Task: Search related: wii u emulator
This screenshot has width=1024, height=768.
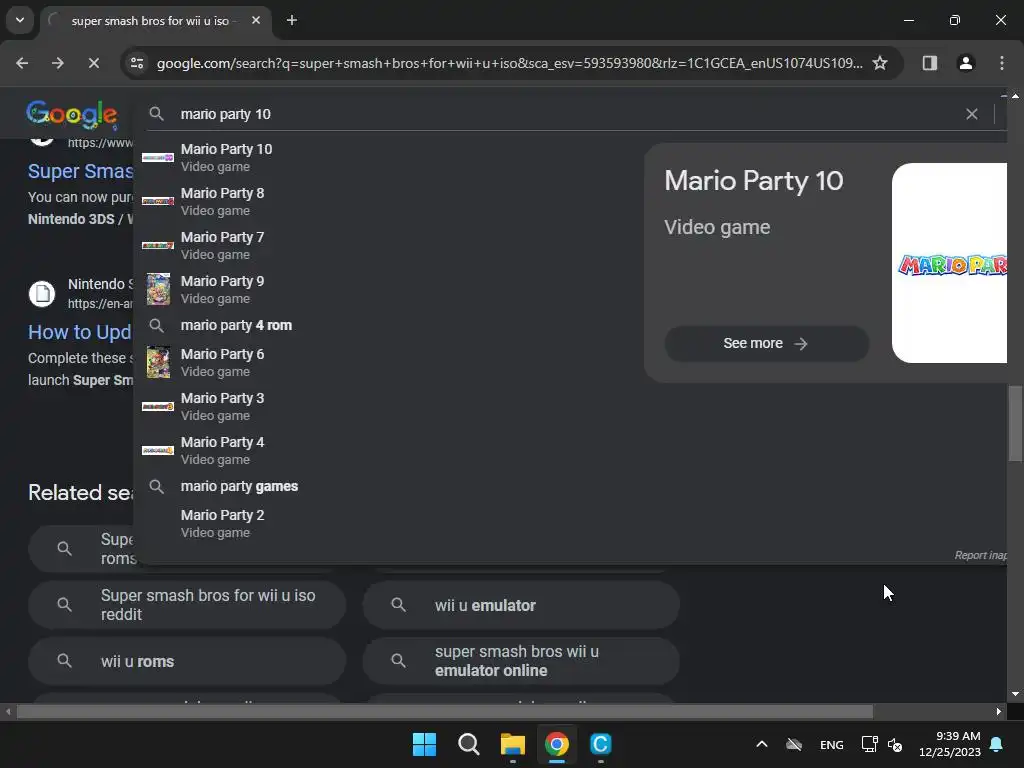Action: 521,605
